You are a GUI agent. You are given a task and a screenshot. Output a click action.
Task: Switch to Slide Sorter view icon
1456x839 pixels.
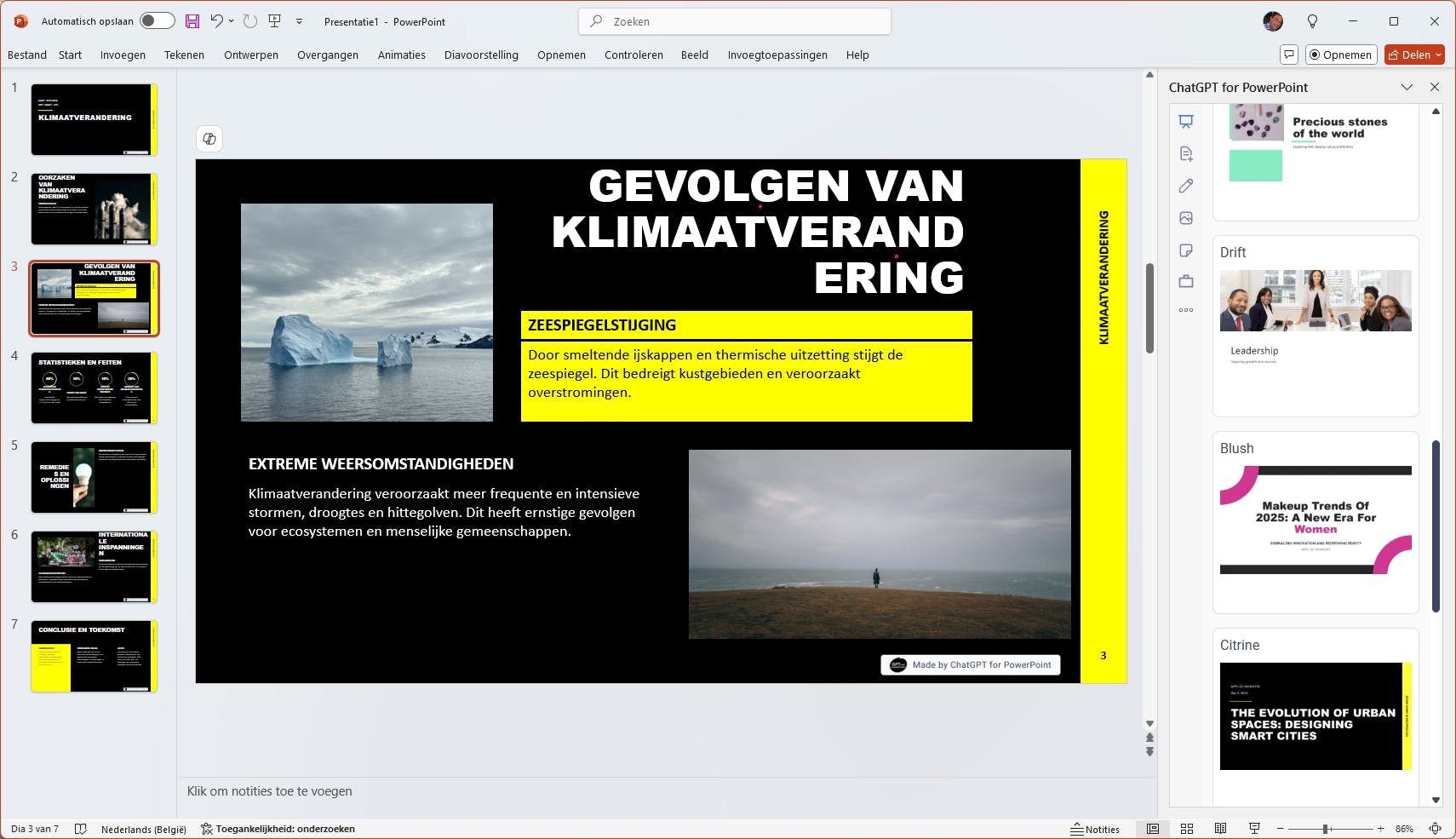(1187, 829)
